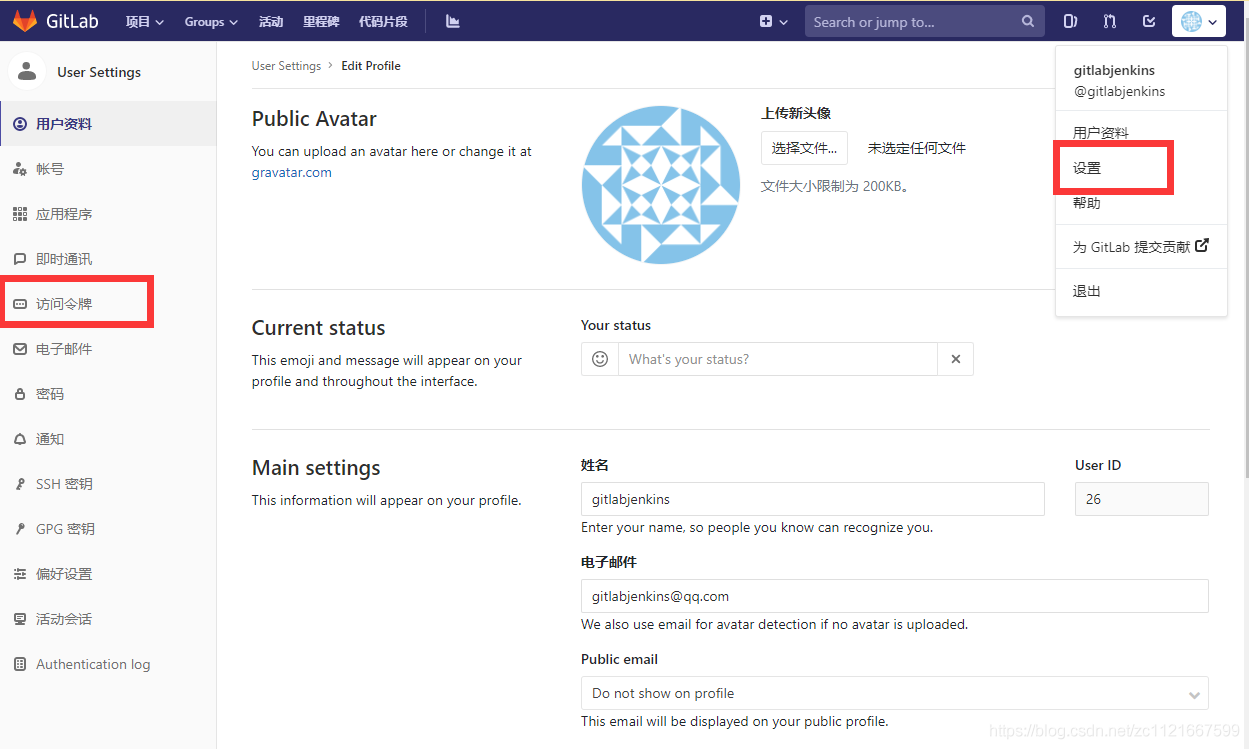Click the 访问令牌 token sidebar icon

click(20, 304)
